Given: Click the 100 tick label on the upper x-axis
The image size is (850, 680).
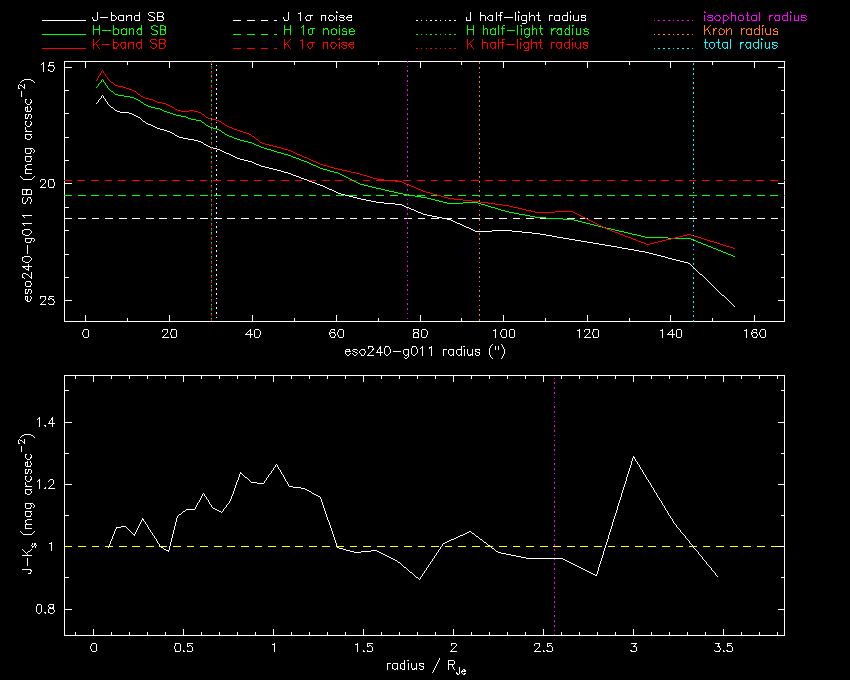Looking at the screenshot, I should [x=503, y=334].
